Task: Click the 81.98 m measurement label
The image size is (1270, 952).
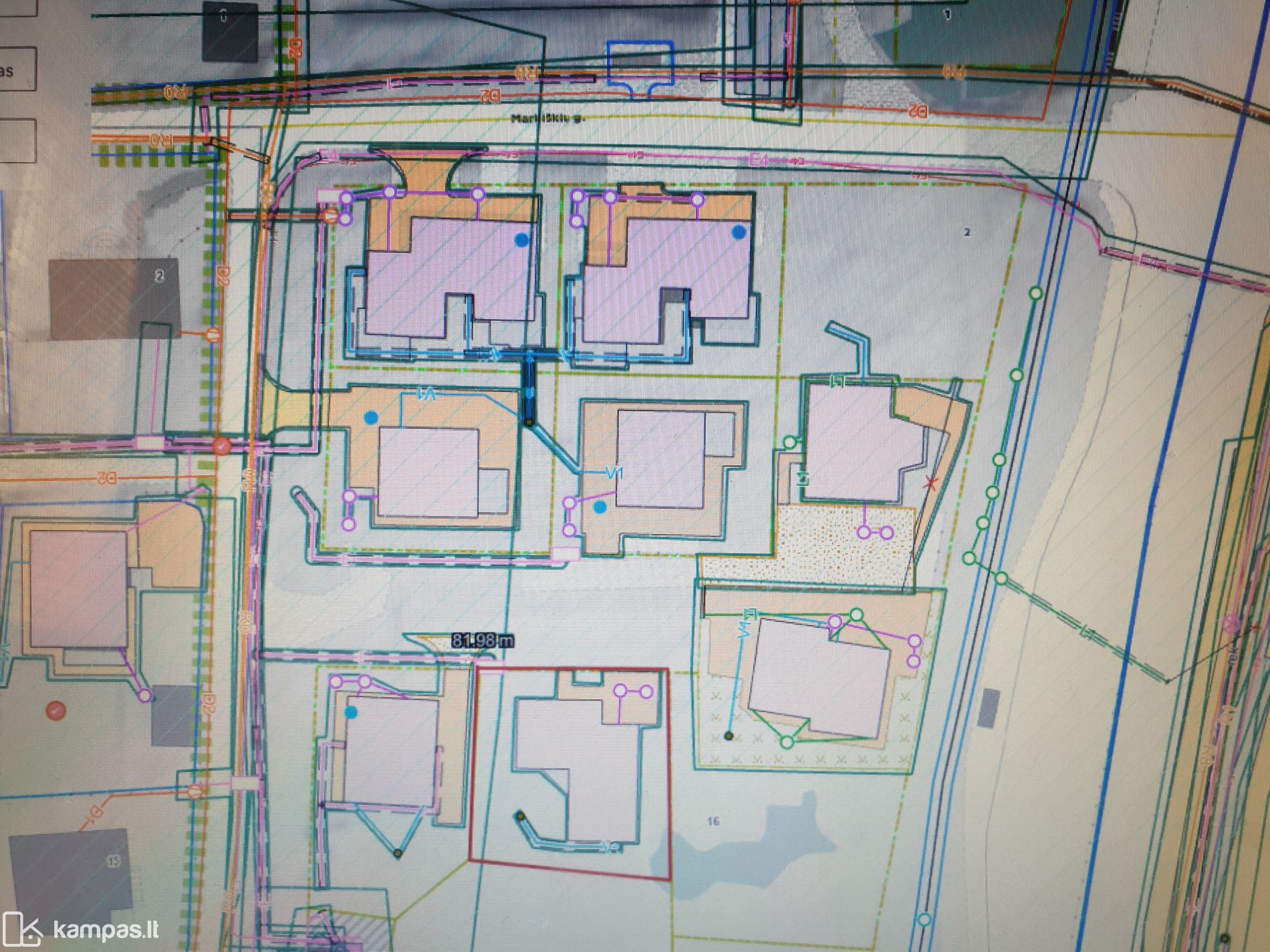Action: pos(483,641)
